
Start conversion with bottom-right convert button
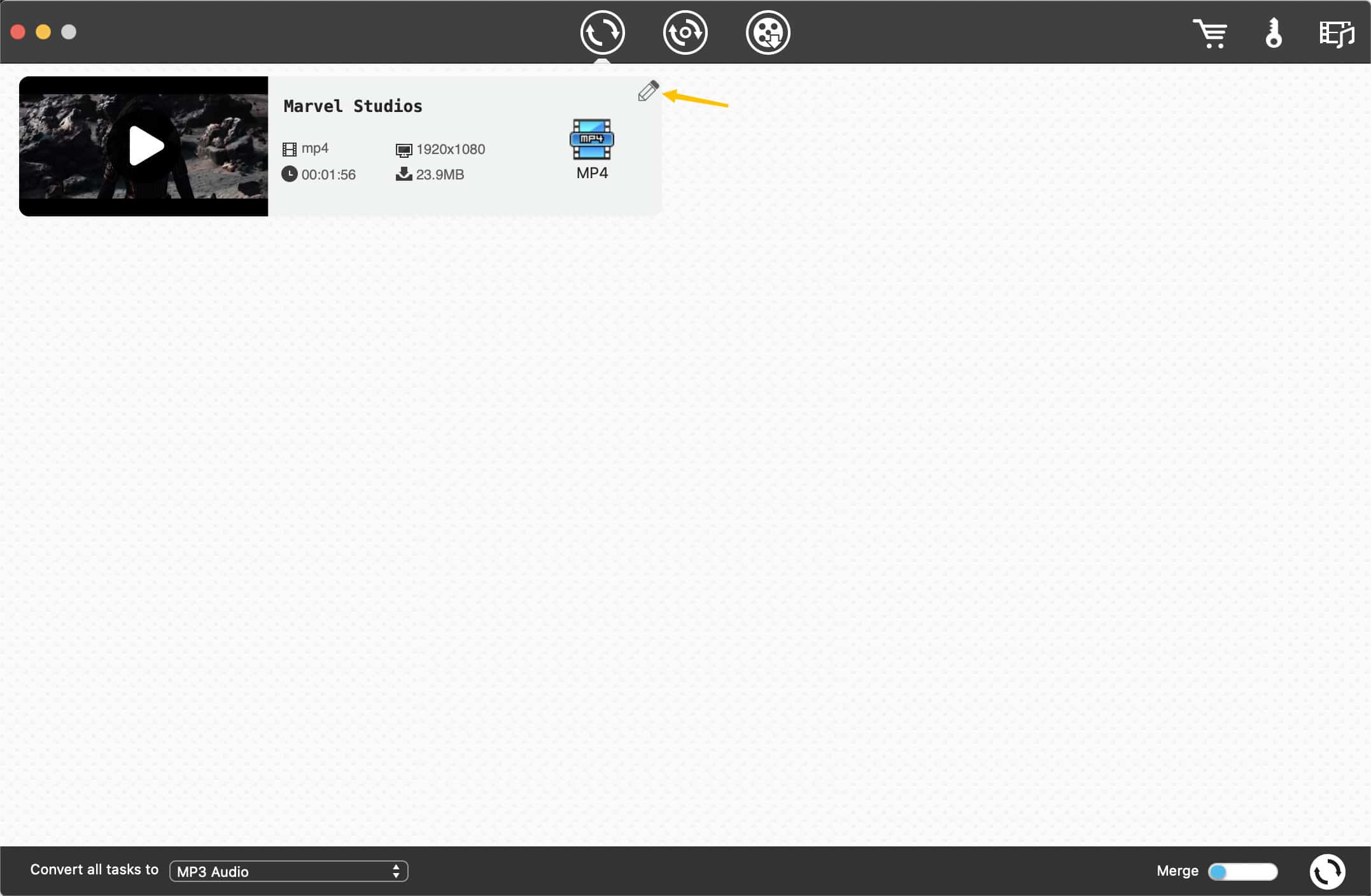click(x=1327, y=871)
